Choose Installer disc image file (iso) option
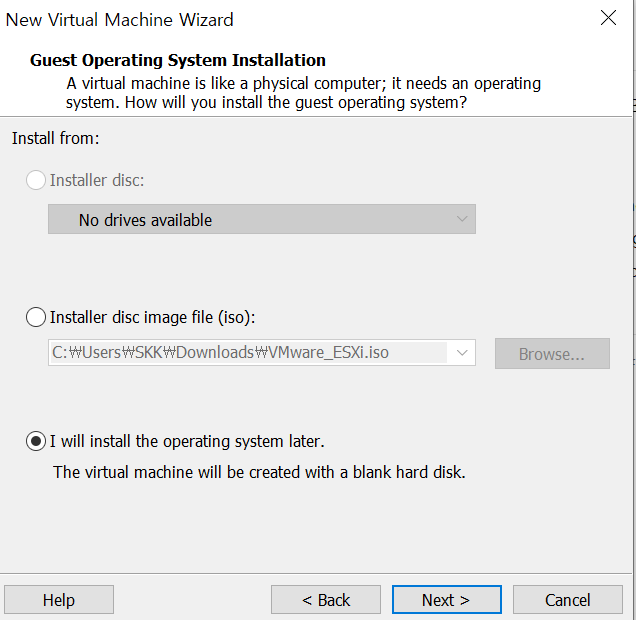The width and height of the screenshot is (636, 620). [x=36, y=317]
